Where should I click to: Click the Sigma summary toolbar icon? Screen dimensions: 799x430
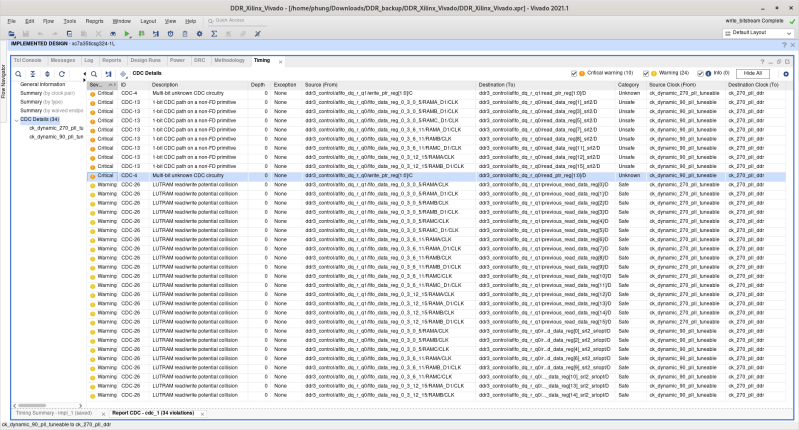tap(214, 34)
